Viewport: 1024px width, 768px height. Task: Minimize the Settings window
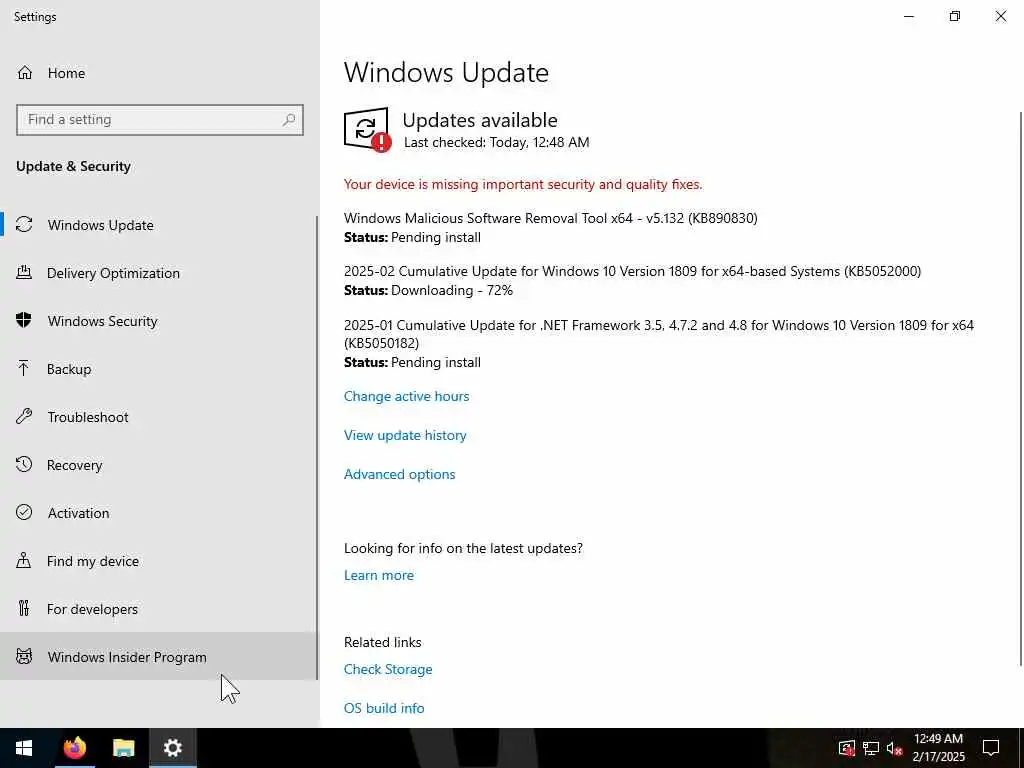pyautogui.click(x=909, y=16)
